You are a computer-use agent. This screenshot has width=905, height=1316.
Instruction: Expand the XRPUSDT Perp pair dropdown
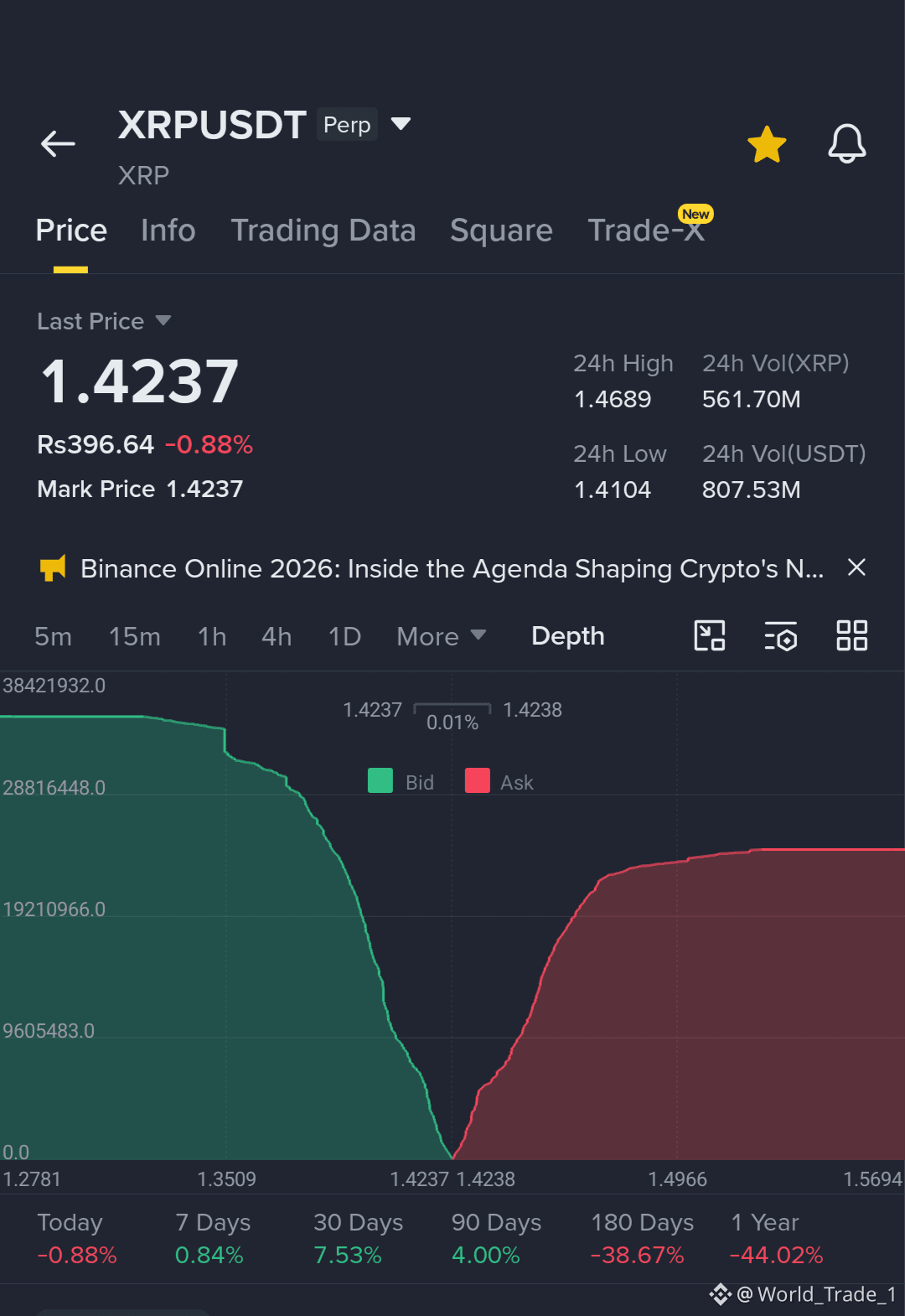tap(401, 124)
